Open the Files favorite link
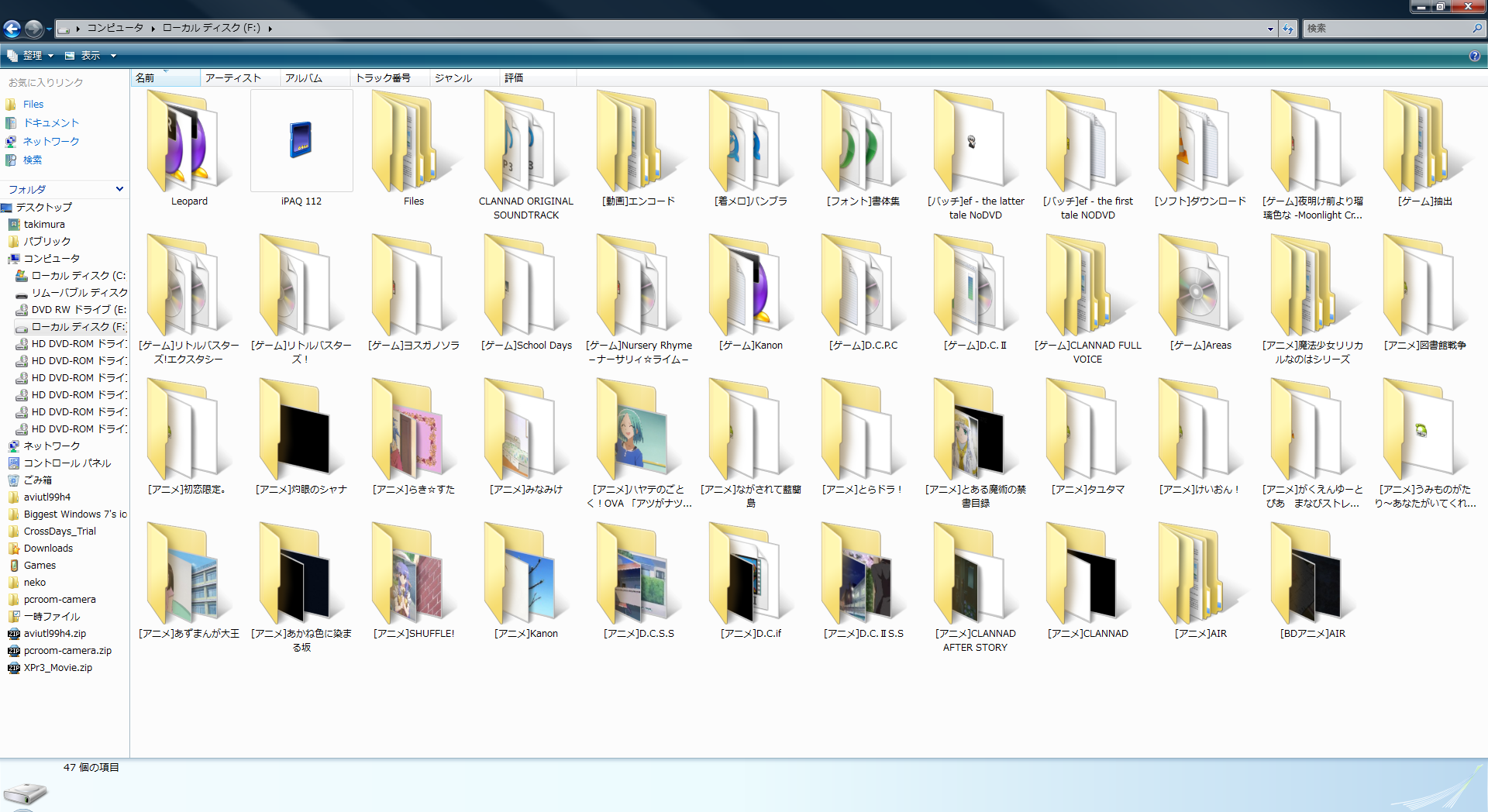The height and width of the screenshot is (812, 1488). (33, 105)
